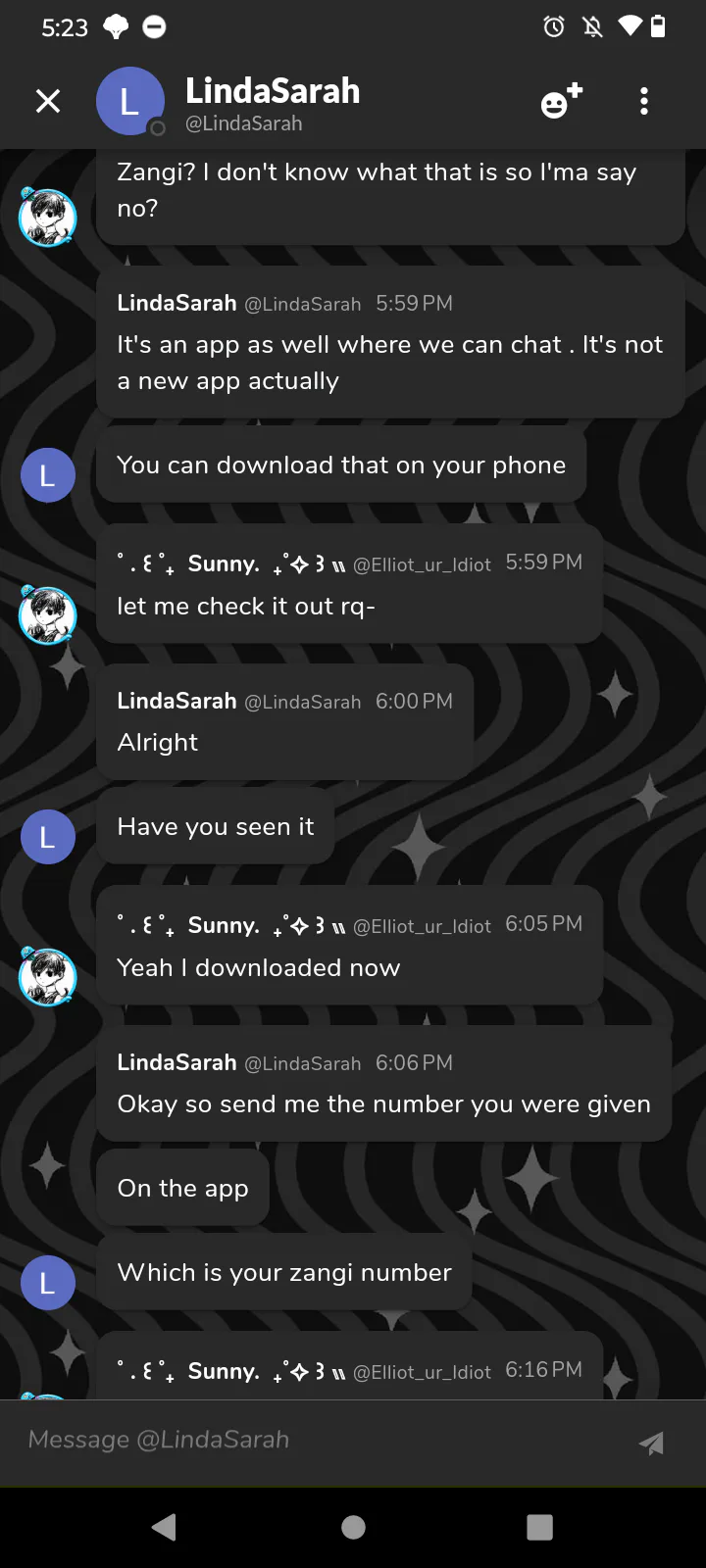Tap Android recent apps square button
This screenshot has width=706, height=1568.
click(x=539, y=1527)
